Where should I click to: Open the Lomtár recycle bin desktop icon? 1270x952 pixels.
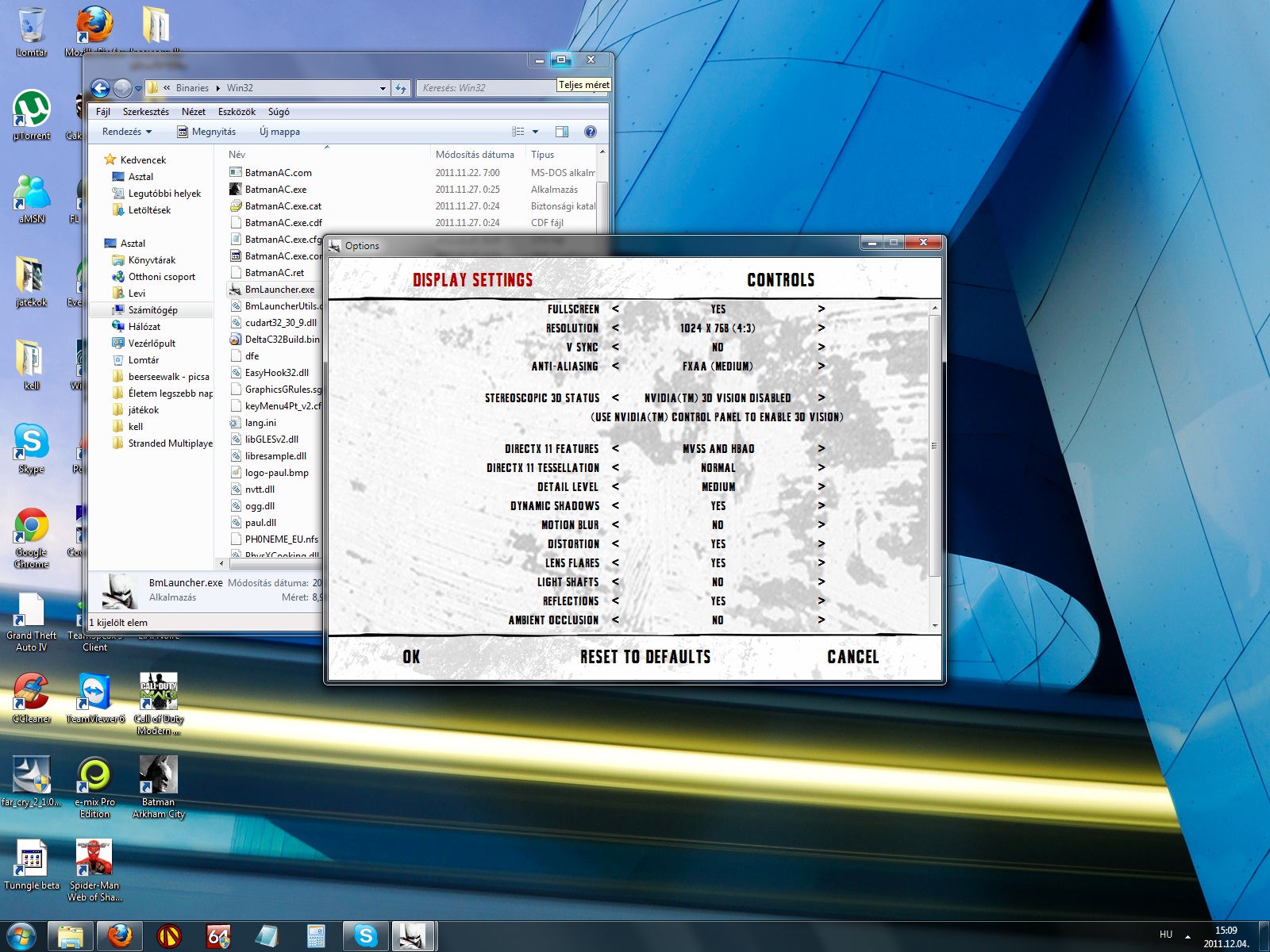(x=32, y=32)
